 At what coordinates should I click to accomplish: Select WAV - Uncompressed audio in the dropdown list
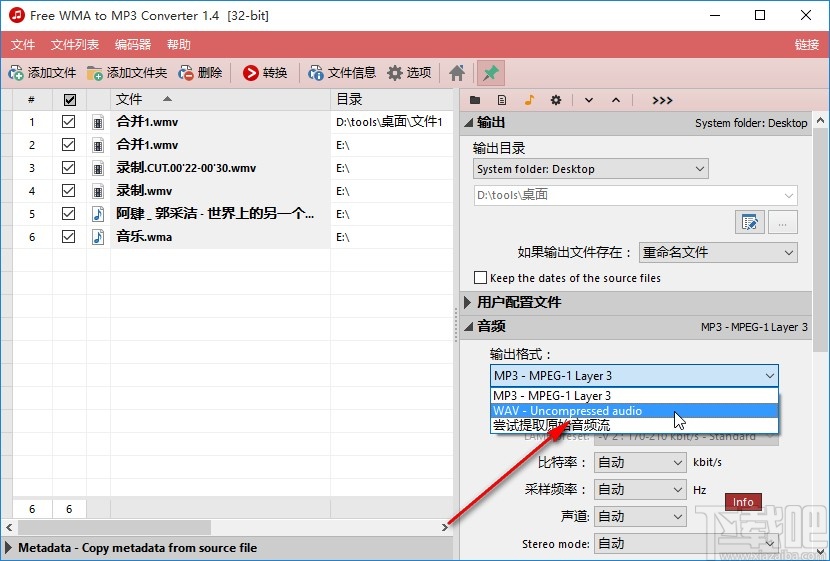tap(634, 411)
